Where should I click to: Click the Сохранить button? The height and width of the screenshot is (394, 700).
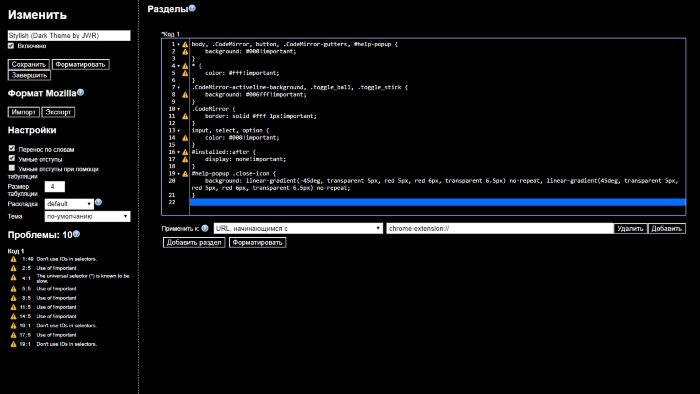pyautogui.click(x=29, y=64)
